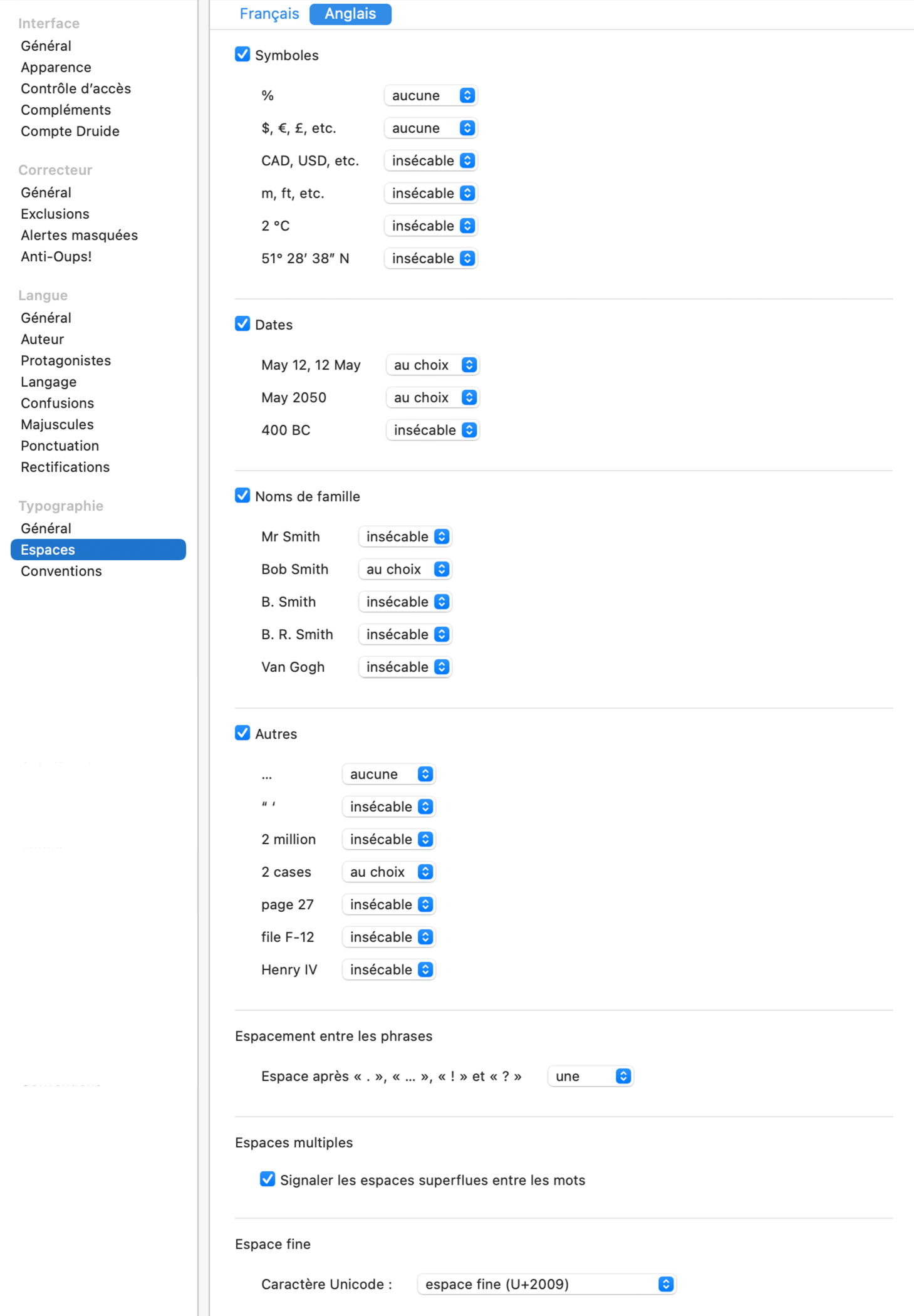Go to Ponctuation settings in sidebar
Screen dimensions: 914x1316
(x=60, y=446)
